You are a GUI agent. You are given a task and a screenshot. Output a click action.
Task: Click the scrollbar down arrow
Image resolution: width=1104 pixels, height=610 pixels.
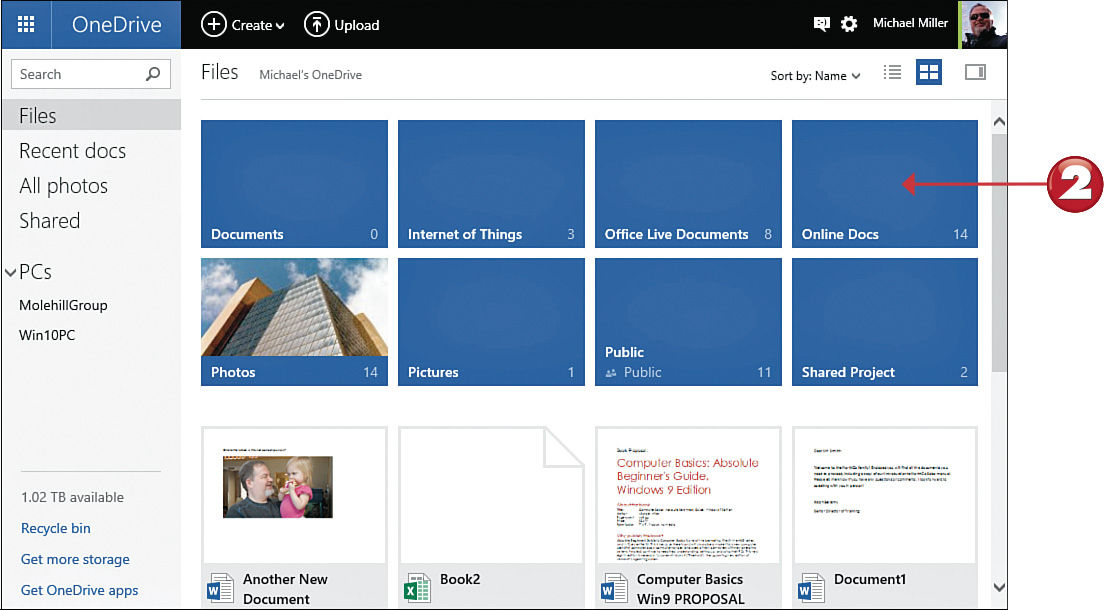(x=999, y=587)
